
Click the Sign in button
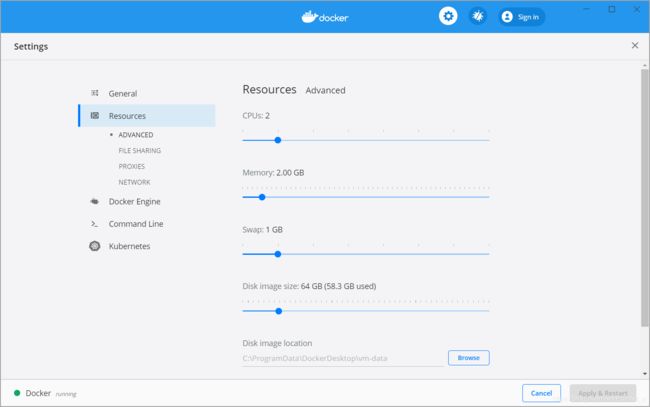coord(521,17)
